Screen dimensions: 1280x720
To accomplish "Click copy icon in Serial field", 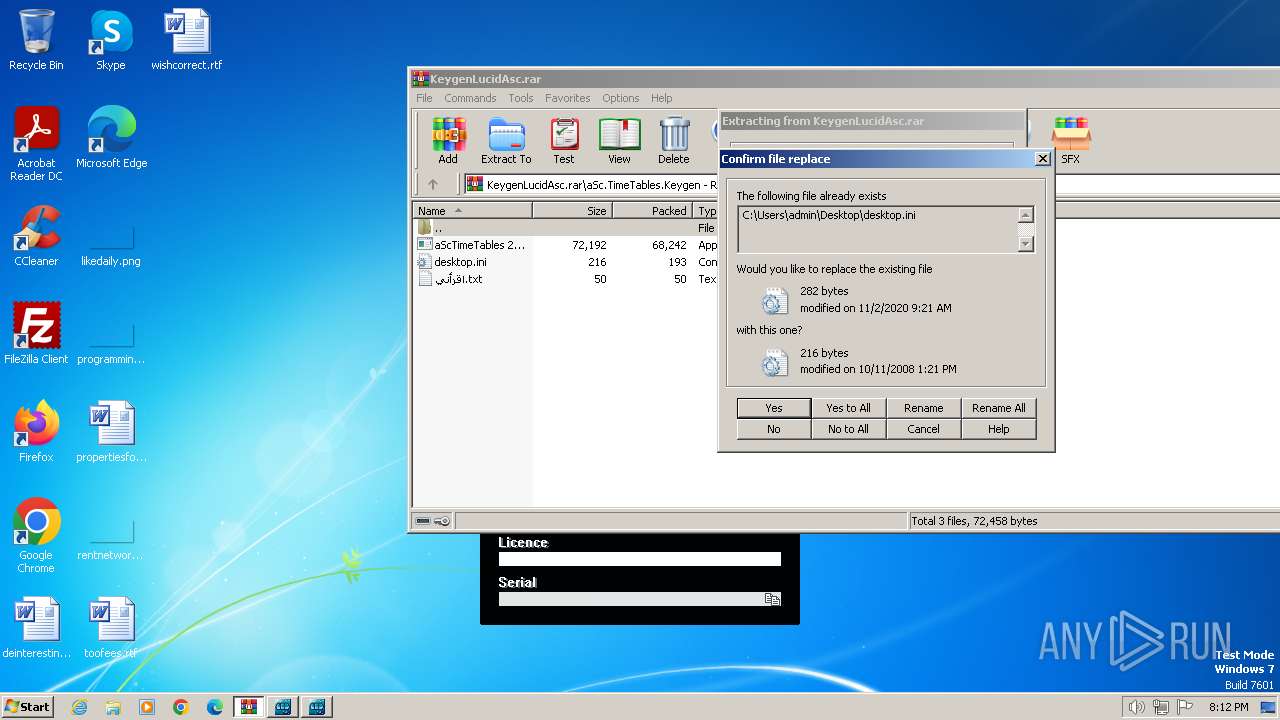I will coord(772,599).
